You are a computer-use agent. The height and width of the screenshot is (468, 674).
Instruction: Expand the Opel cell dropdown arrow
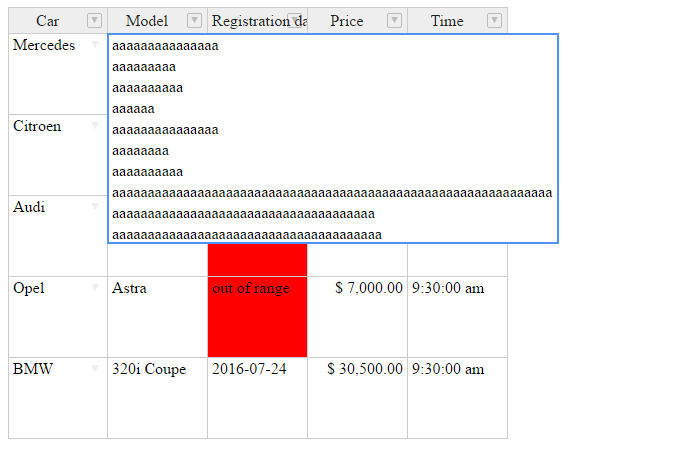(x=95, y=287)
